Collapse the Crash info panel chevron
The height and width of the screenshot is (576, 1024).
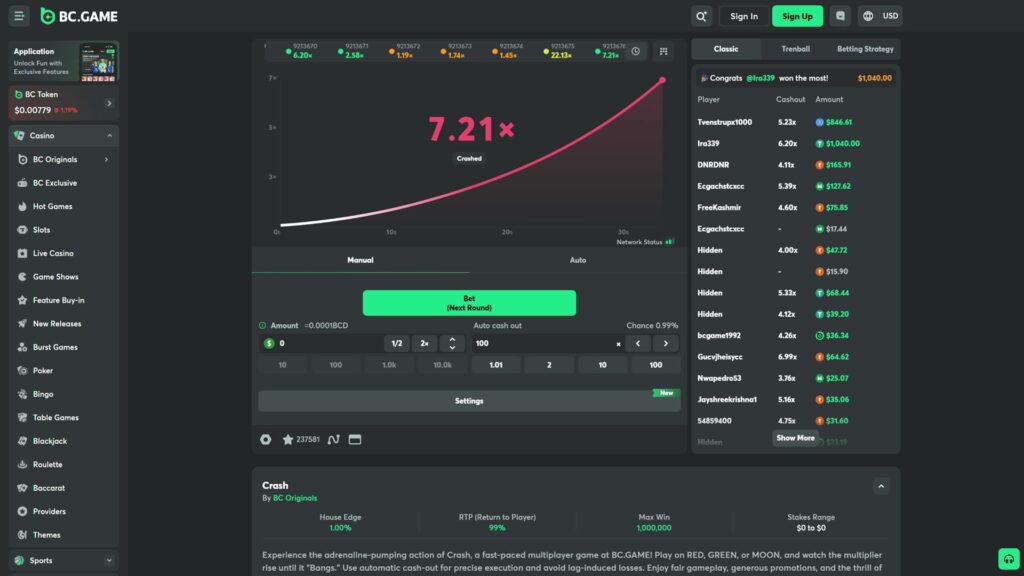tap(881, 487)
